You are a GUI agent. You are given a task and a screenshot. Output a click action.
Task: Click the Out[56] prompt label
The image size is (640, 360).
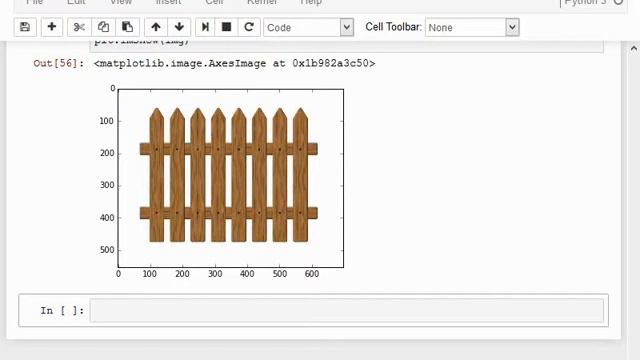pos(59,63)
